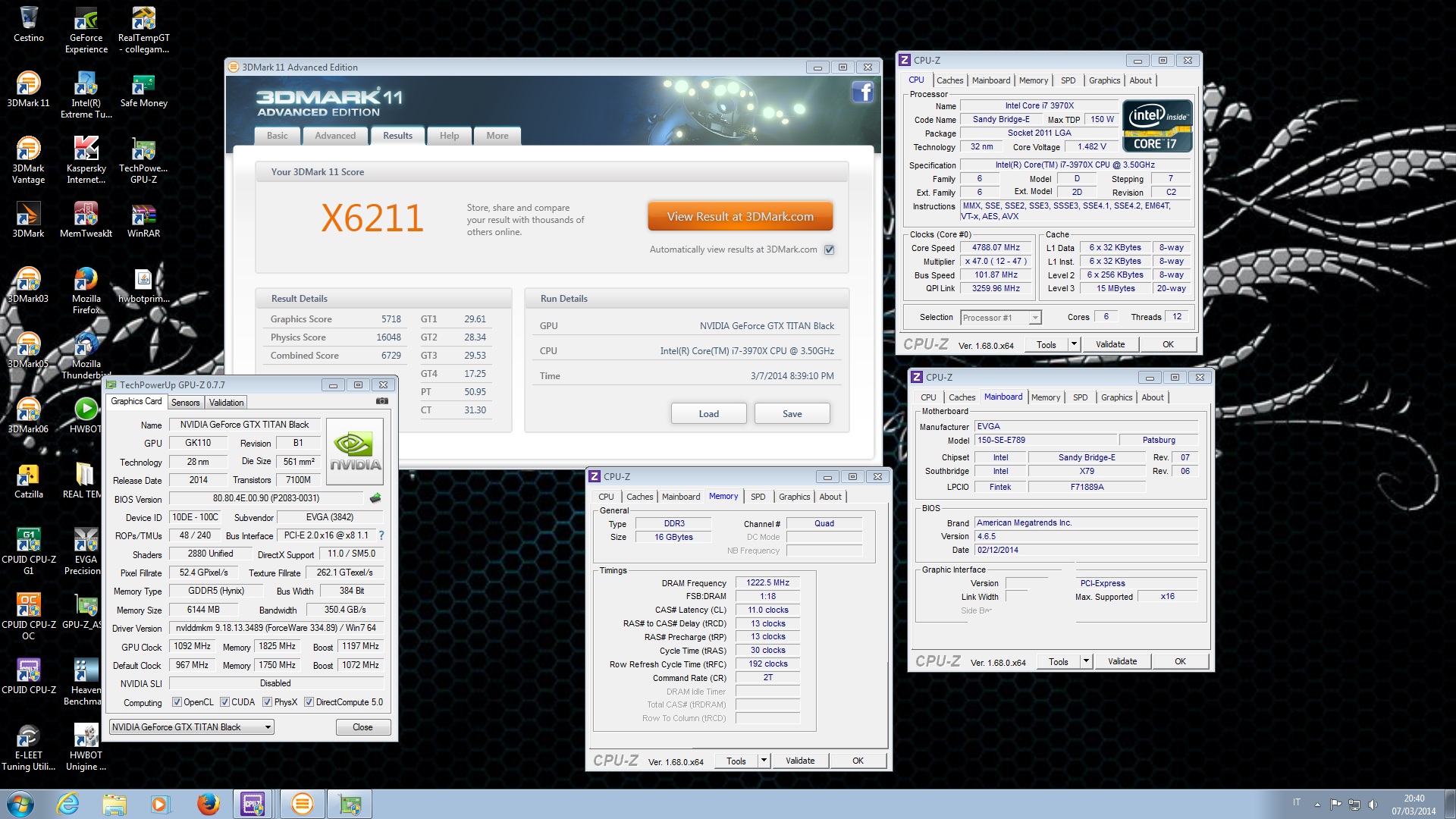This screenshot has height=819, width=1456.
Task: Open TechPowerUp GPU-Z desktop icon
Action: (x=143, y=160)
